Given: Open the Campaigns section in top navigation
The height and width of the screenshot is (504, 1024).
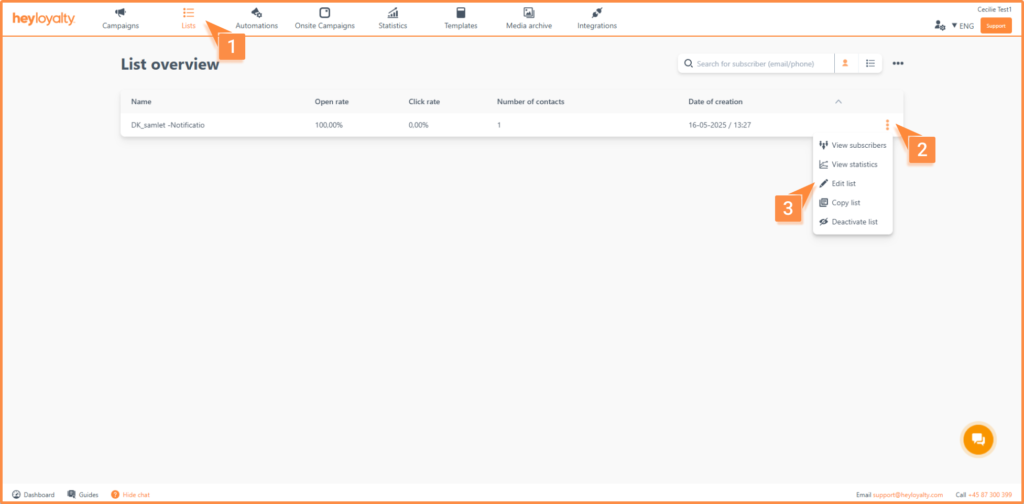Looking at the screenshot, I should point(120,18).
